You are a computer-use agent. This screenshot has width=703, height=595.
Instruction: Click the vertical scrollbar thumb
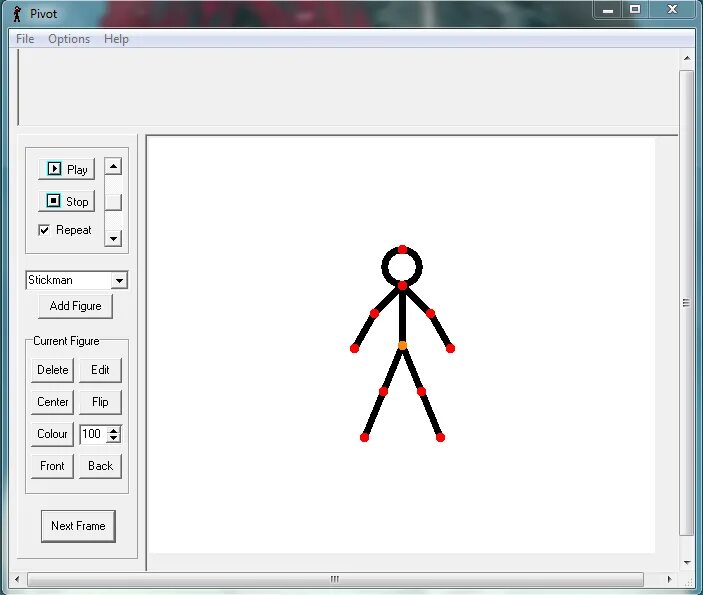tap(687, 303)
